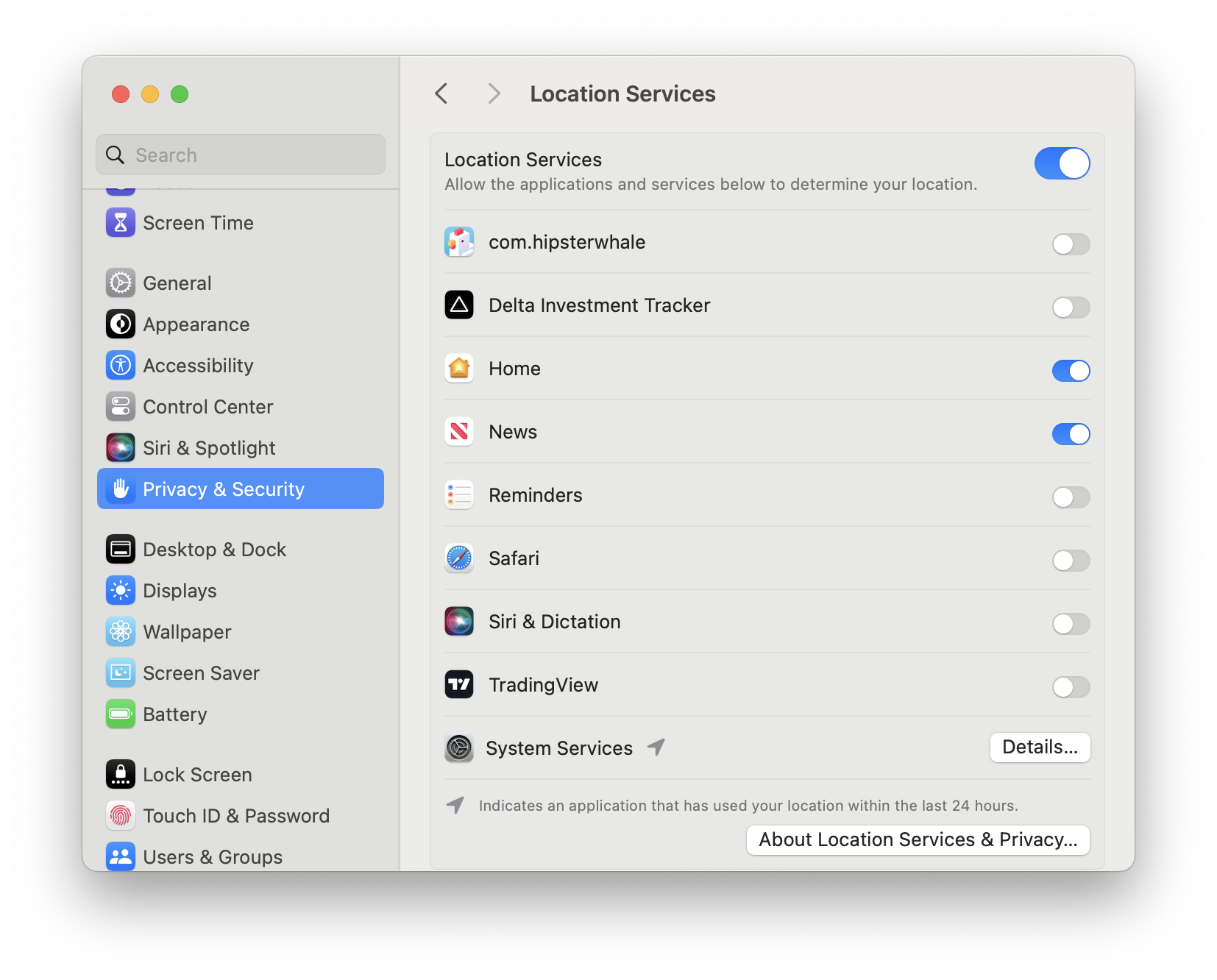Click the News app icon
Image resolution: width=1217 pixels, height=980 pixels.
[x=459, y=432]
